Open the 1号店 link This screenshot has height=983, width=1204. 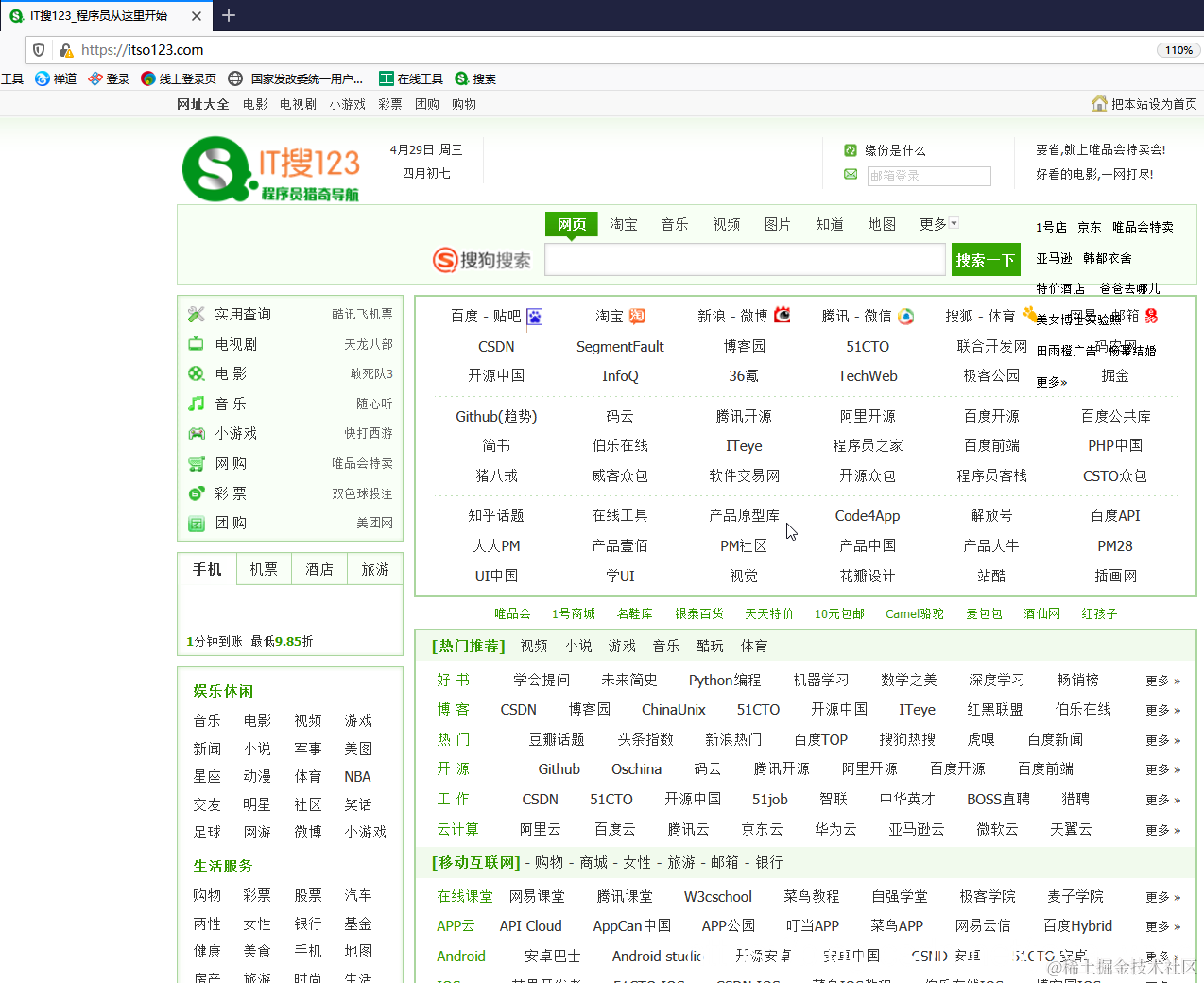(x=1051, y=227)
